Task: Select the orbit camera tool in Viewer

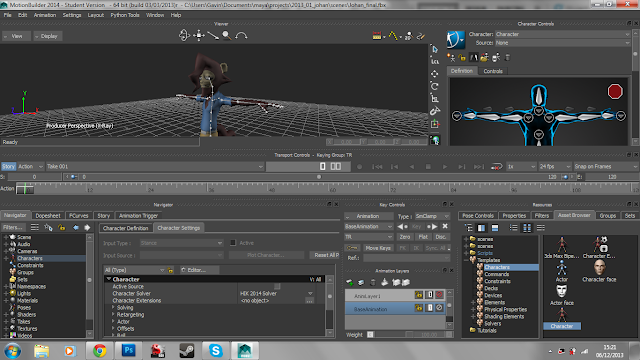Action: tap(184, 36)
